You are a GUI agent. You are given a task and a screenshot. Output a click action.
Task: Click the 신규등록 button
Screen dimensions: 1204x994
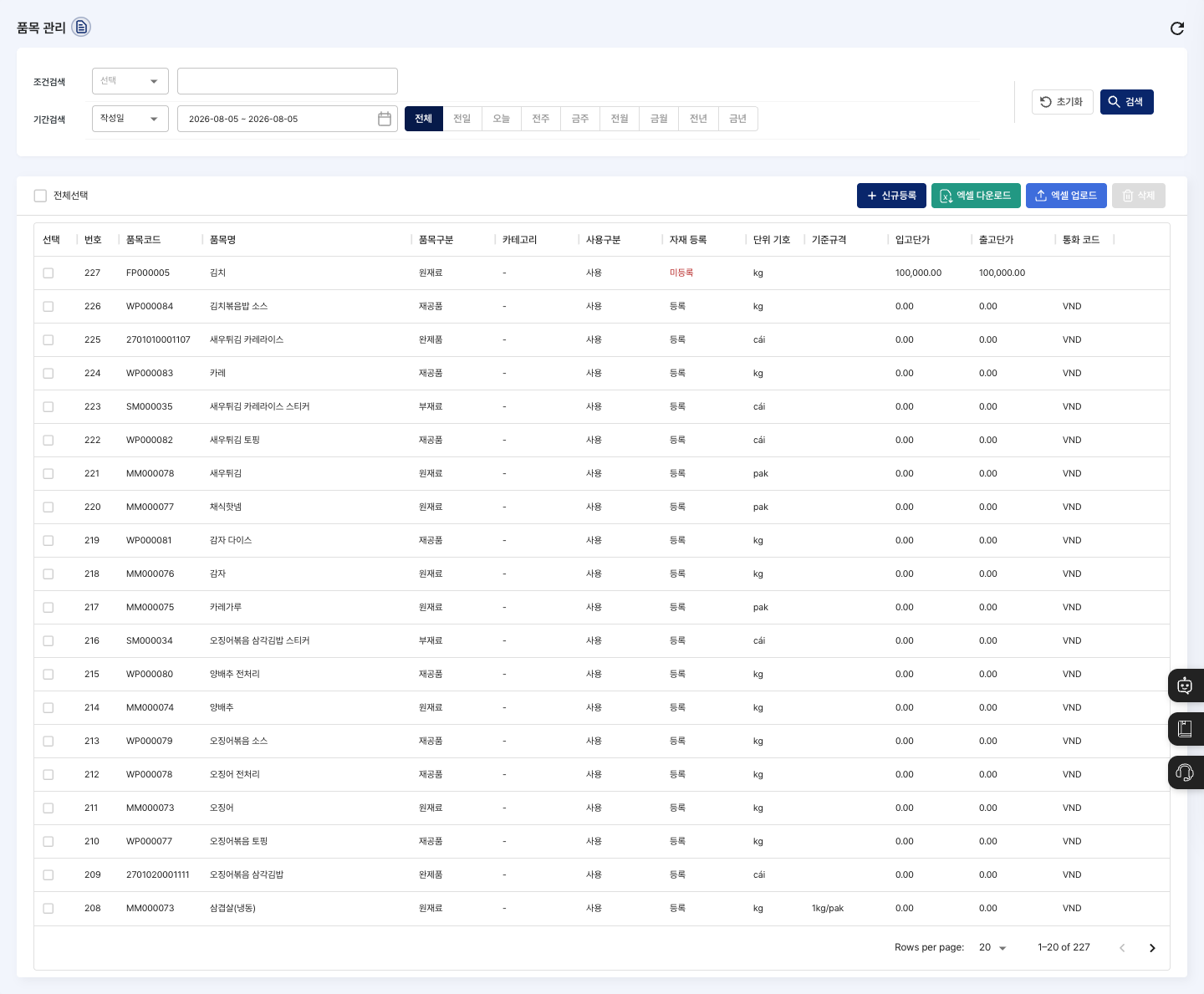pos(891,196)
